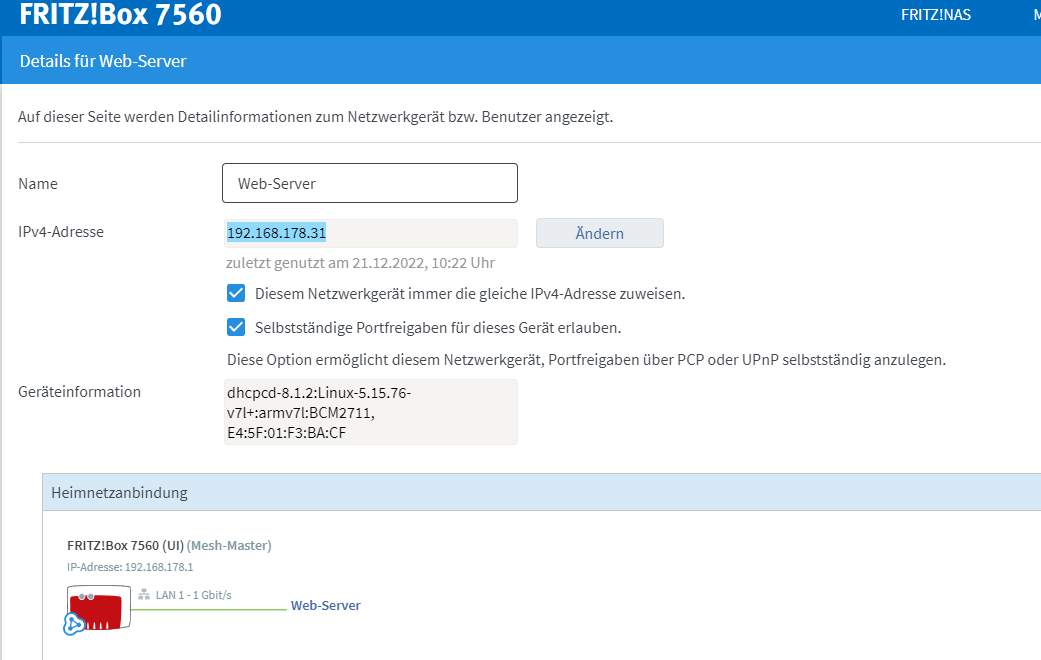The height and width of the screenshot is (660, 1041).
Task: Click the FRITZ!Box 7560 (UI) device name
Action: [x=125, y=545]
